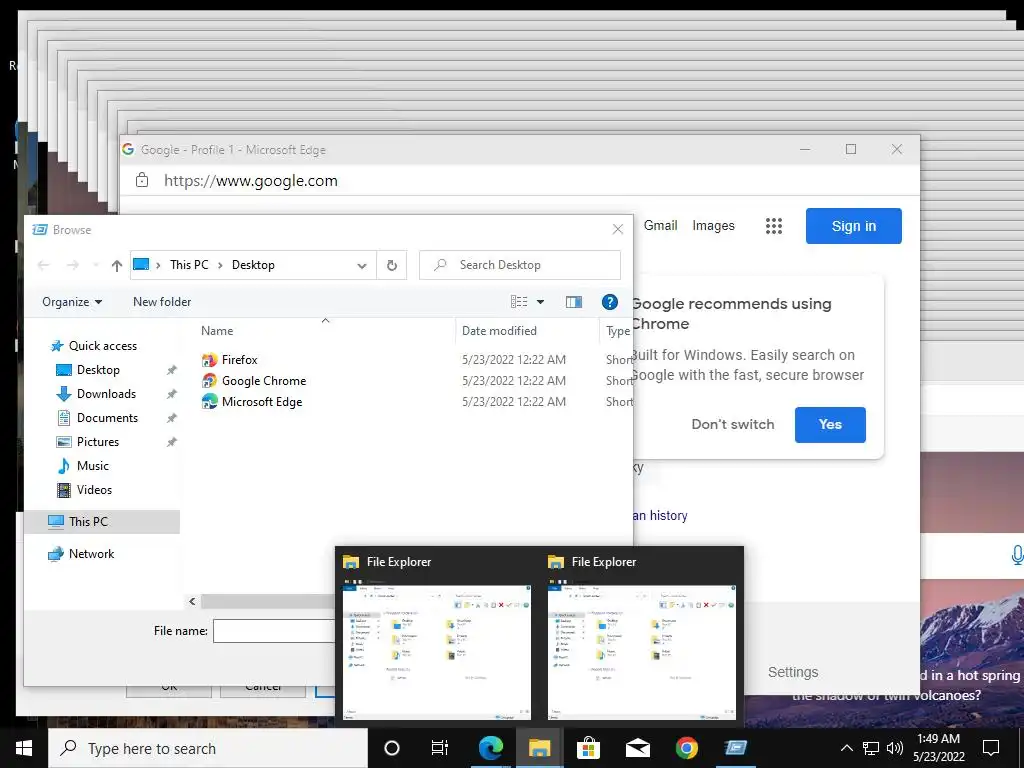
Task: Click the taskbar search box
Action: tap(208, 748)
